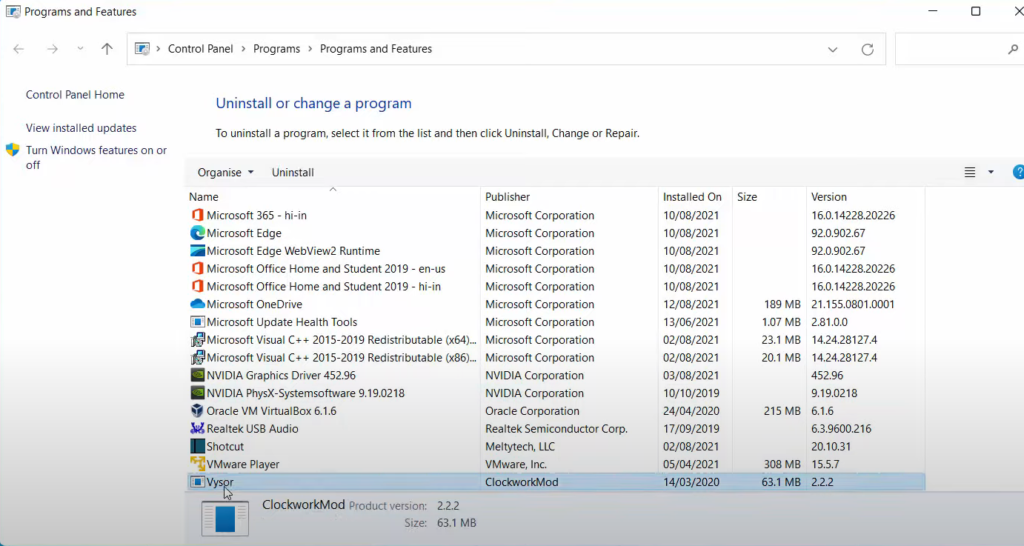Click the Uninstall button in toolbar
Viewport: 1024px width, 546px height.
coord(293,172)
